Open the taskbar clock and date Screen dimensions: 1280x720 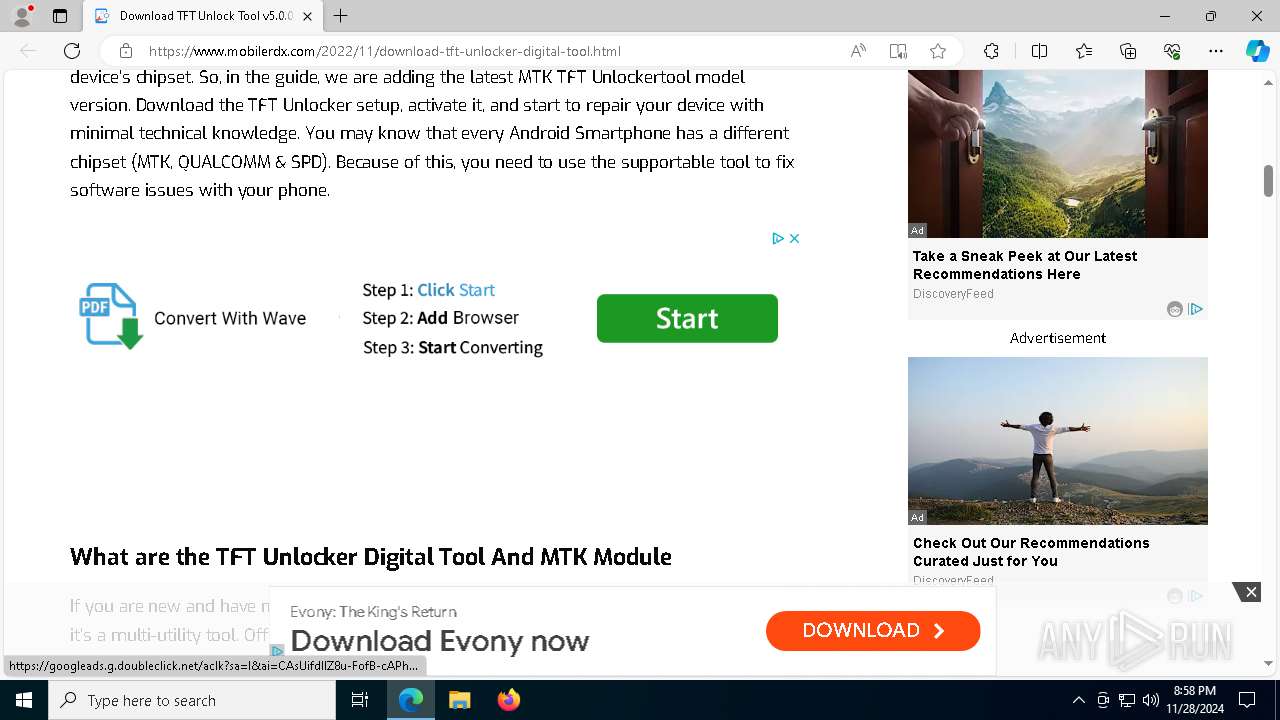tap(1194, 700)
